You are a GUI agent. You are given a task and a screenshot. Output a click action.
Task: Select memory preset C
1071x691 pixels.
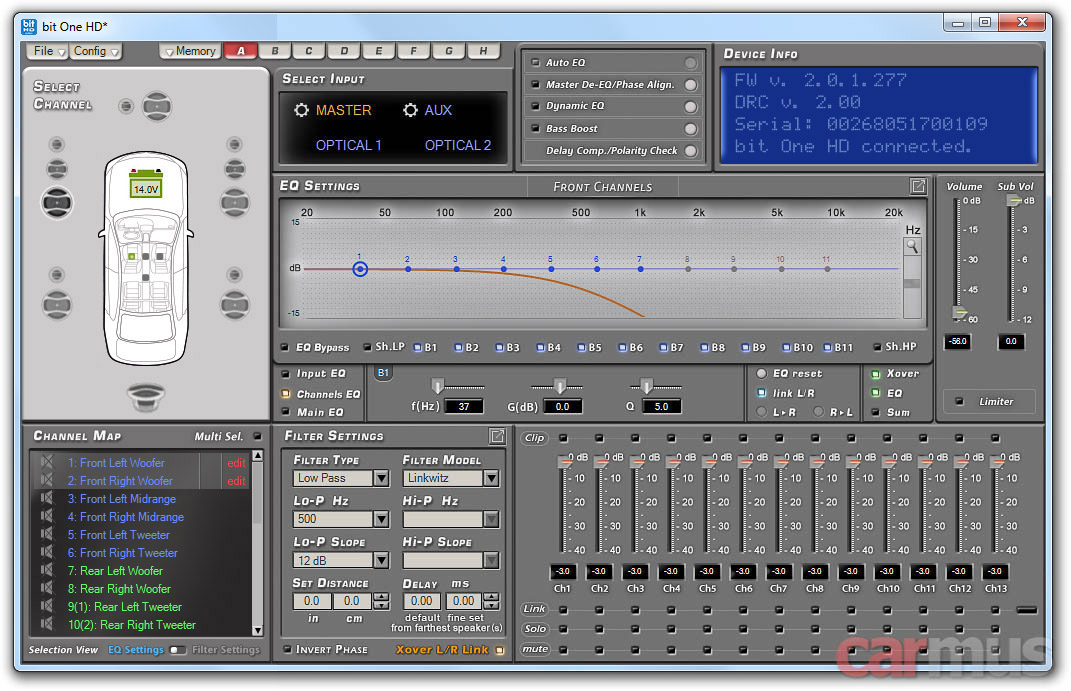point(309,51)
